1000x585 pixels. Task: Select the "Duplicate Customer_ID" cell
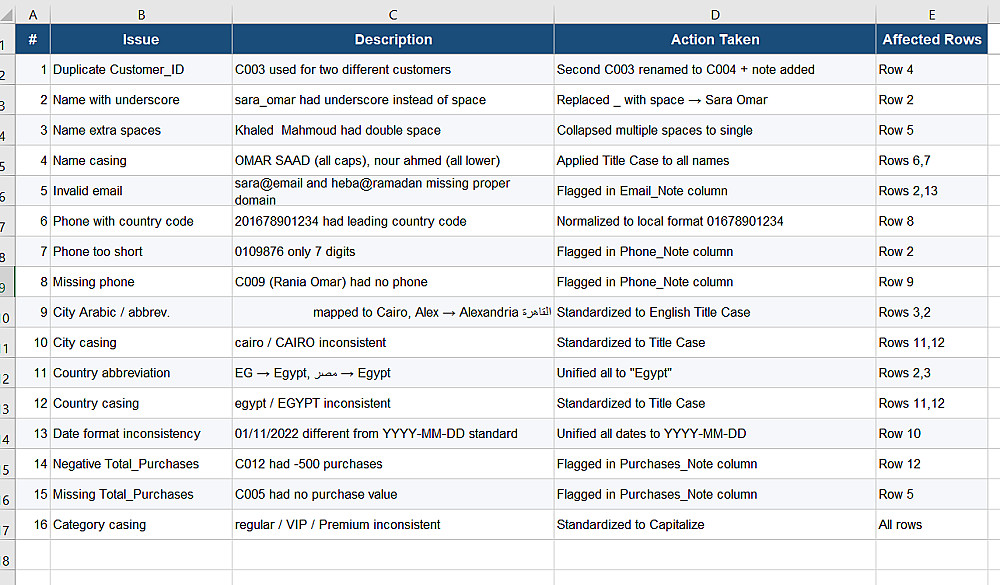141,70
